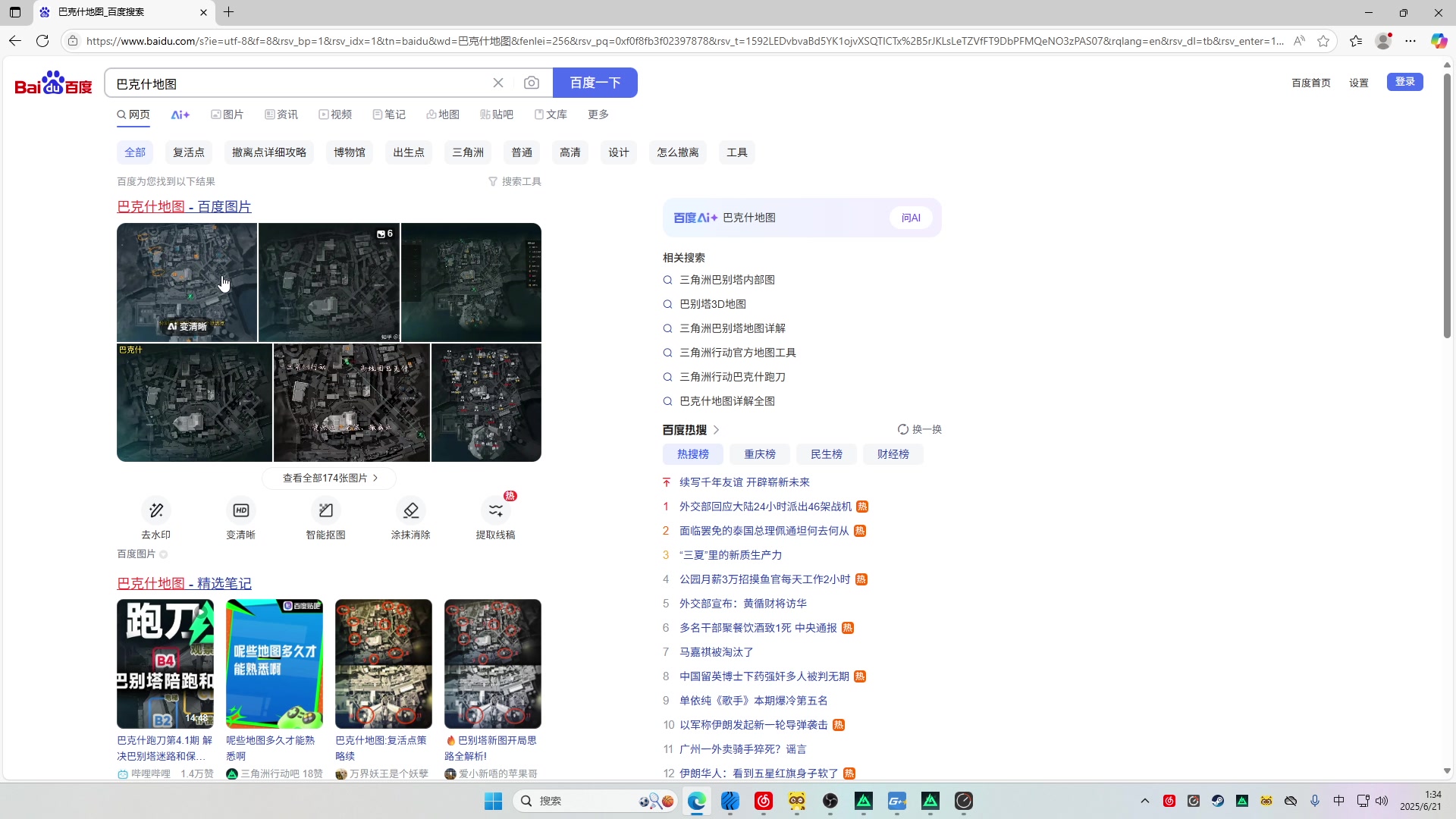Switch hot list to 重庆榜
This screenshot has width=1456, height=819.
pos(760,454)
